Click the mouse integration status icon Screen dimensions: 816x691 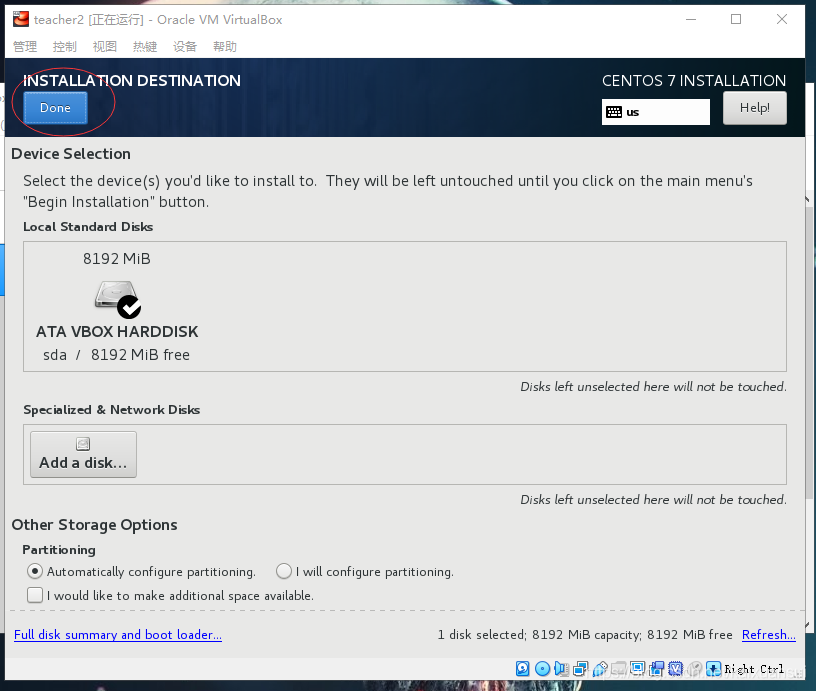(x=695, y=669)
